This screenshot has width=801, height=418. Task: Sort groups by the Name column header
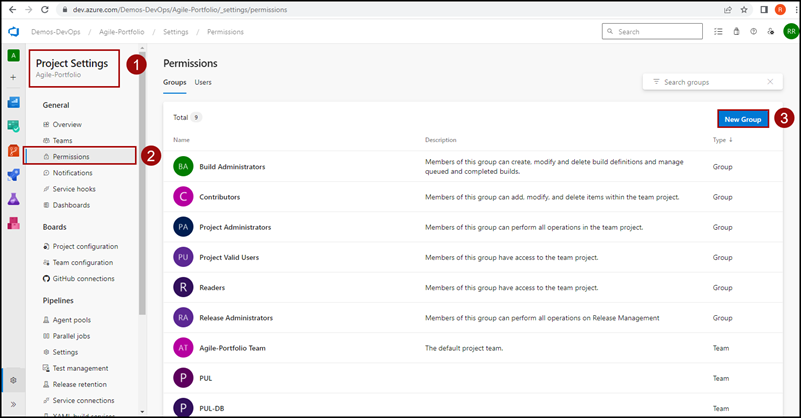coord(181,140)
